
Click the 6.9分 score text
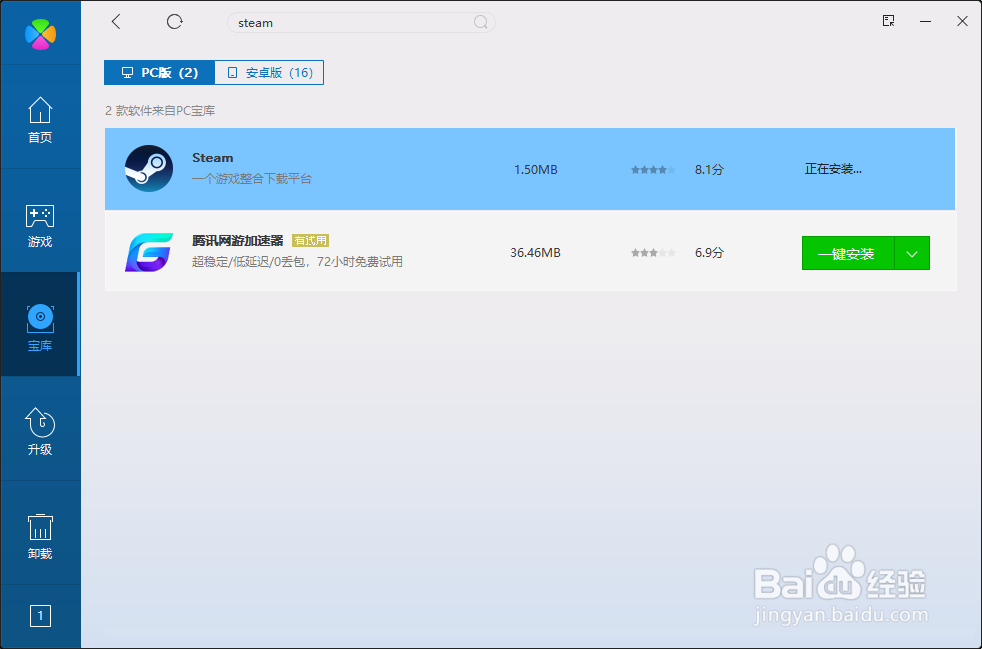(x=709, y=253)
